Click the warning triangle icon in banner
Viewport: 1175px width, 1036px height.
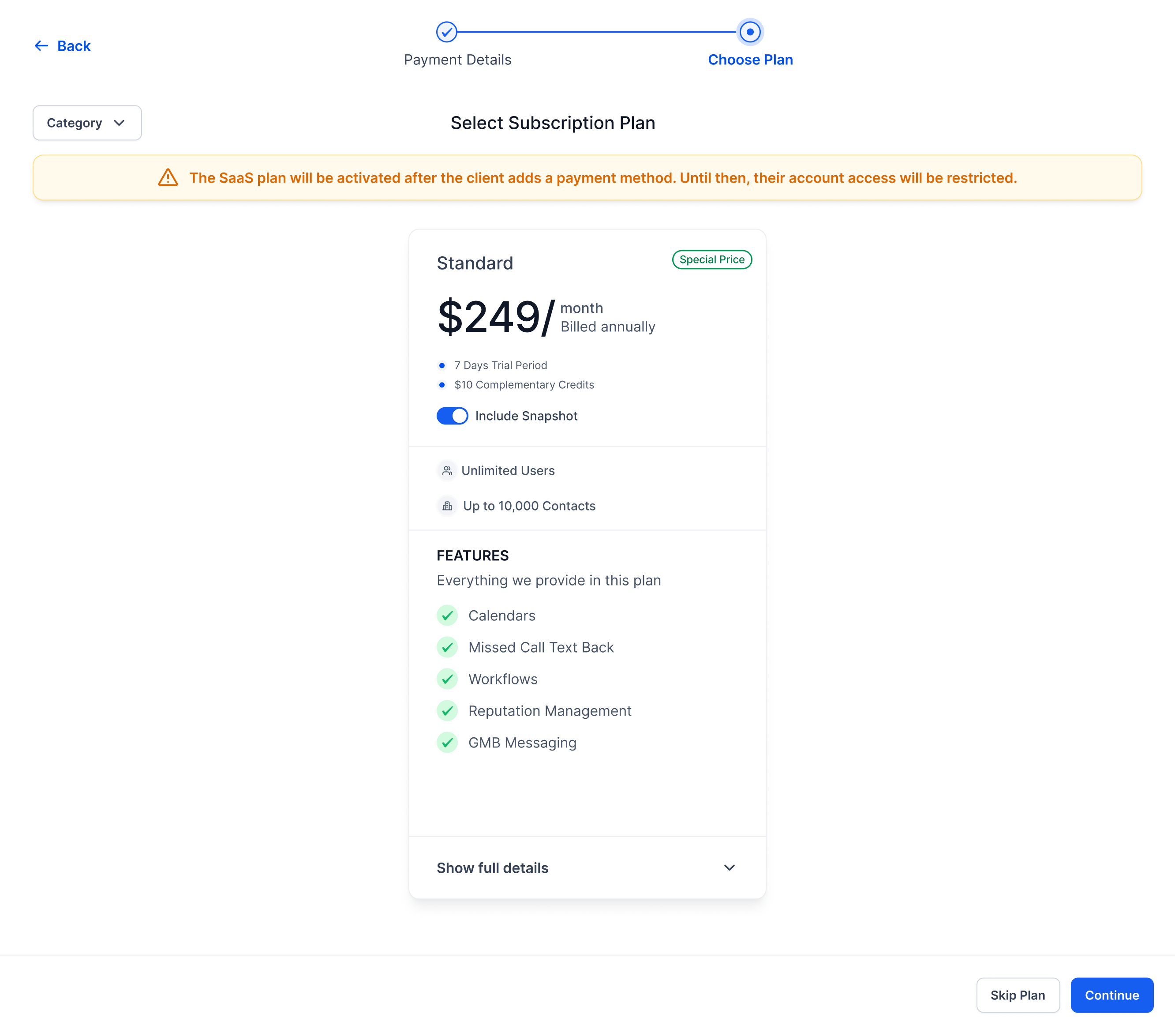(x=168, y=178)
